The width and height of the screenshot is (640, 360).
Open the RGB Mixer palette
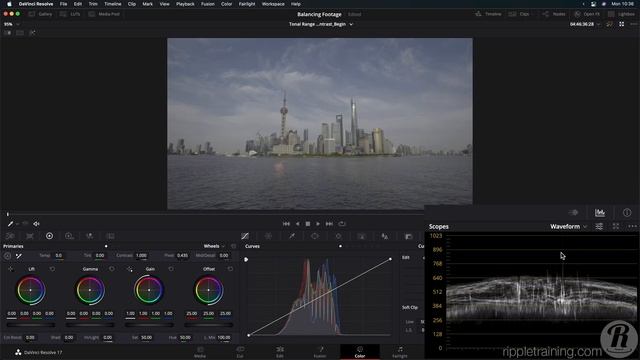coord(89,236)
